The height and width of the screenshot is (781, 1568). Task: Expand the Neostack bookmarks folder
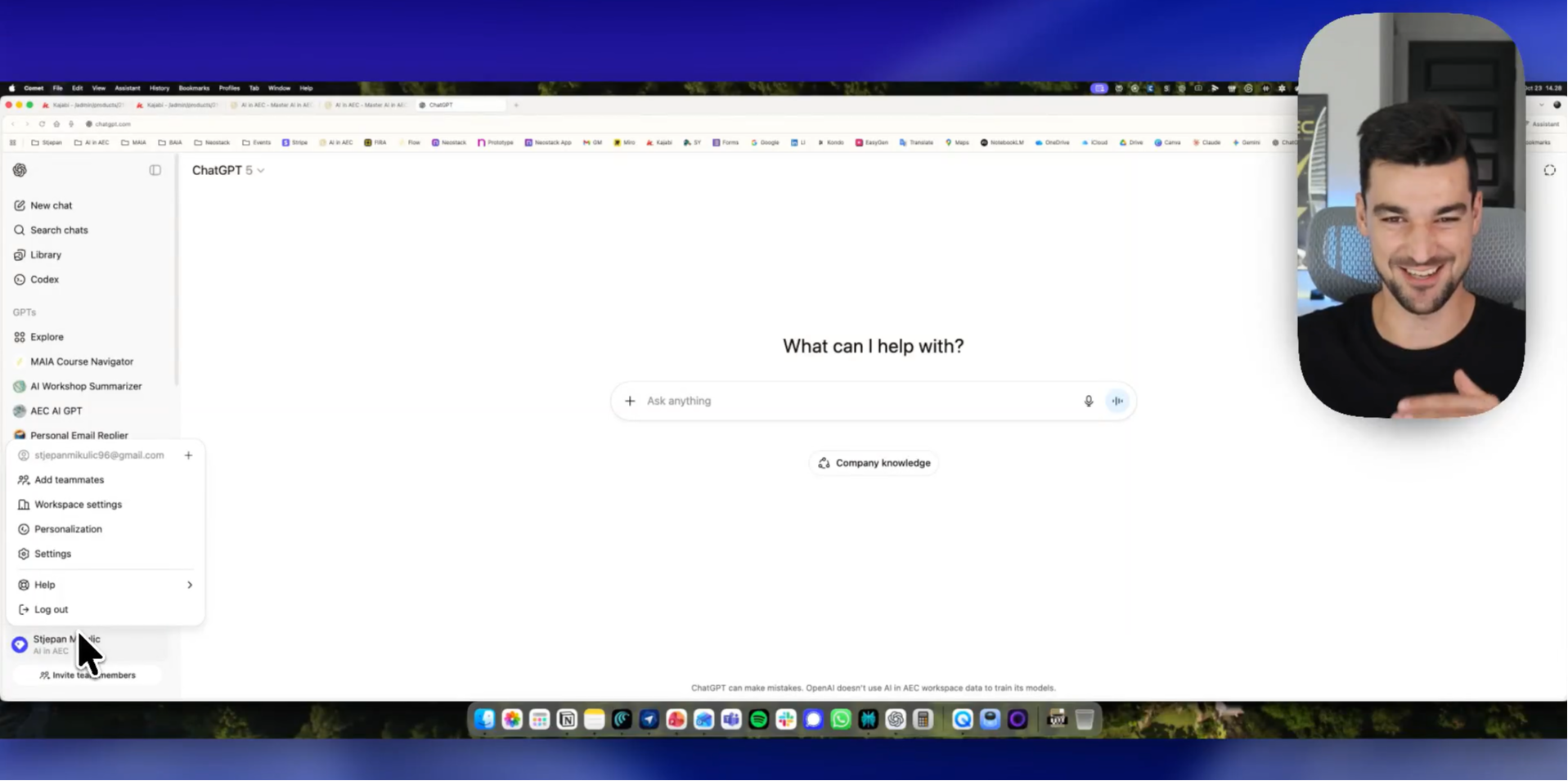tap(212, 142)
